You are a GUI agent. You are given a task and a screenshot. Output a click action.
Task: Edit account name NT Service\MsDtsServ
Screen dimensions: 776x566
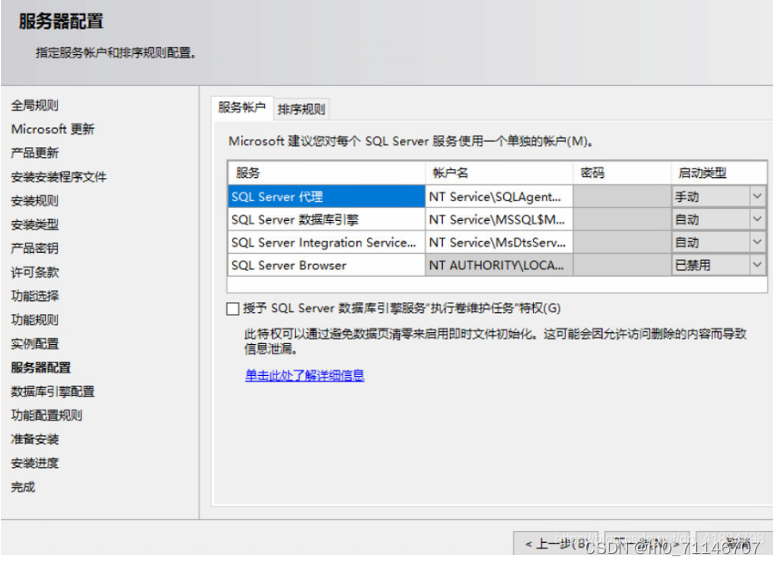click(x=499, y=242)
